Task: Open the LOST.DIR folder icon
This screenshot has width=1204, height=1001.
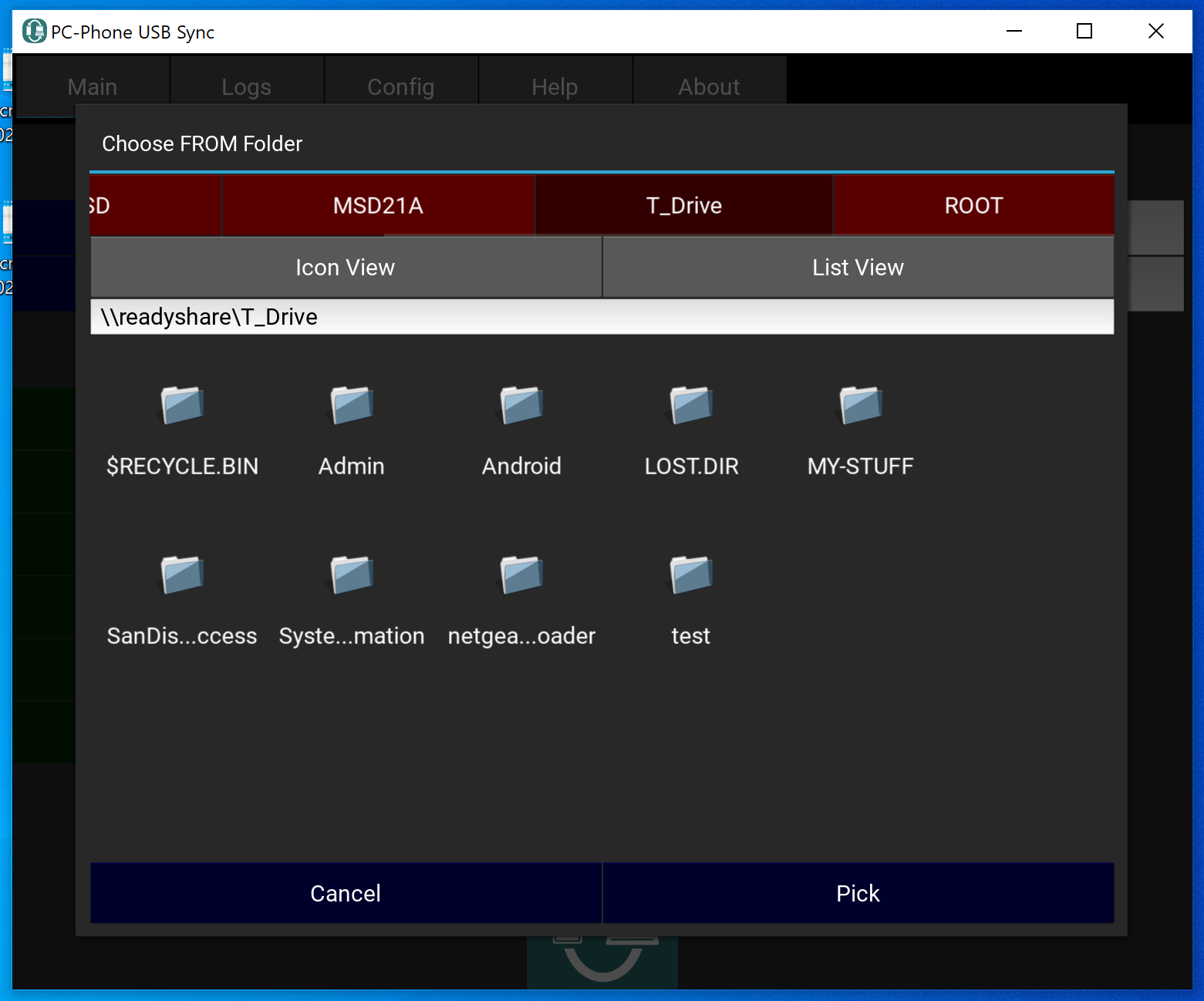Action: [691, 406]
